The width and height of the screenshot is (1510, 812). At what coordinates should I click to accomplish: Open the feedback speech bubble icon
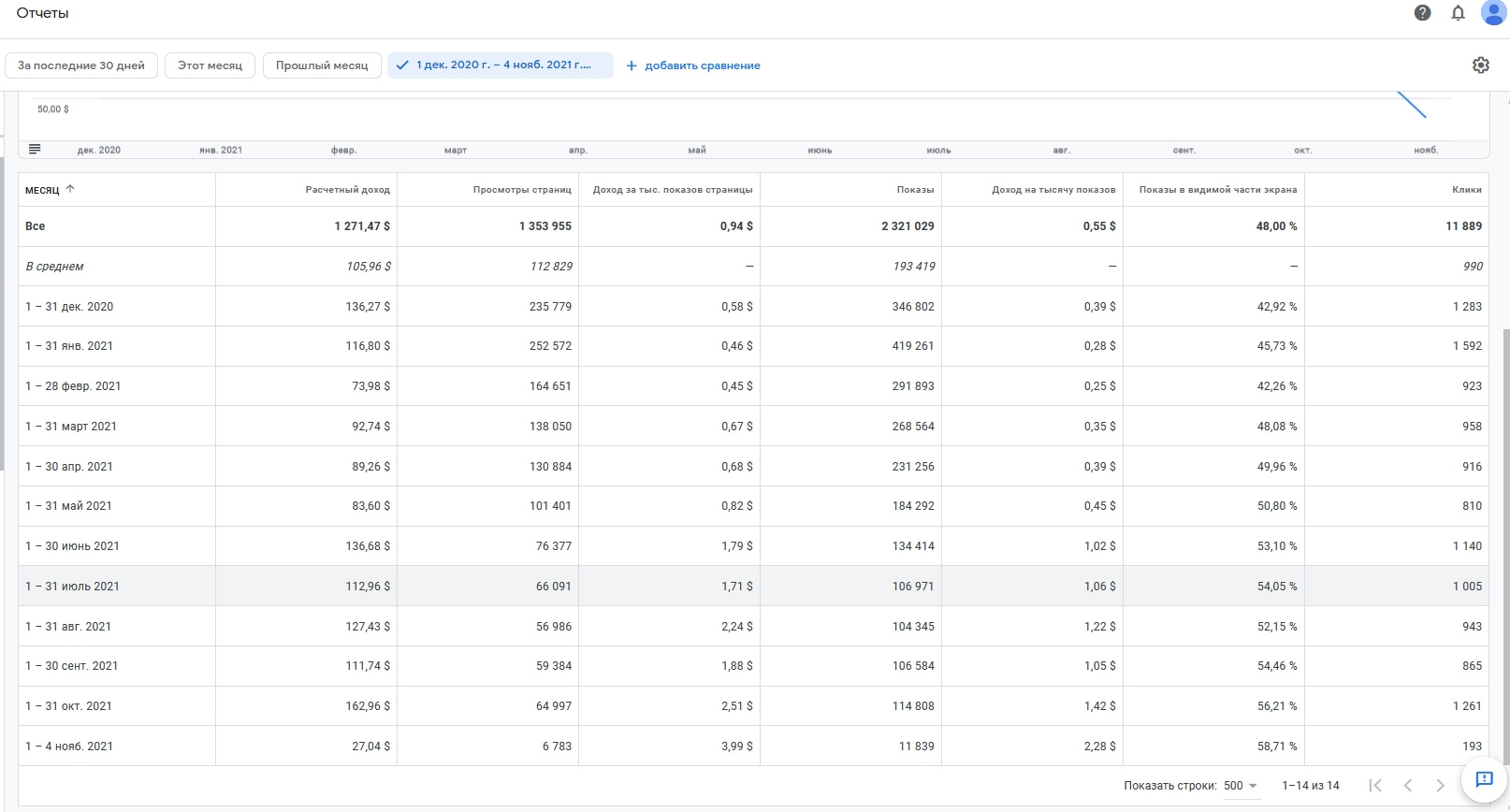point(1484,780)
